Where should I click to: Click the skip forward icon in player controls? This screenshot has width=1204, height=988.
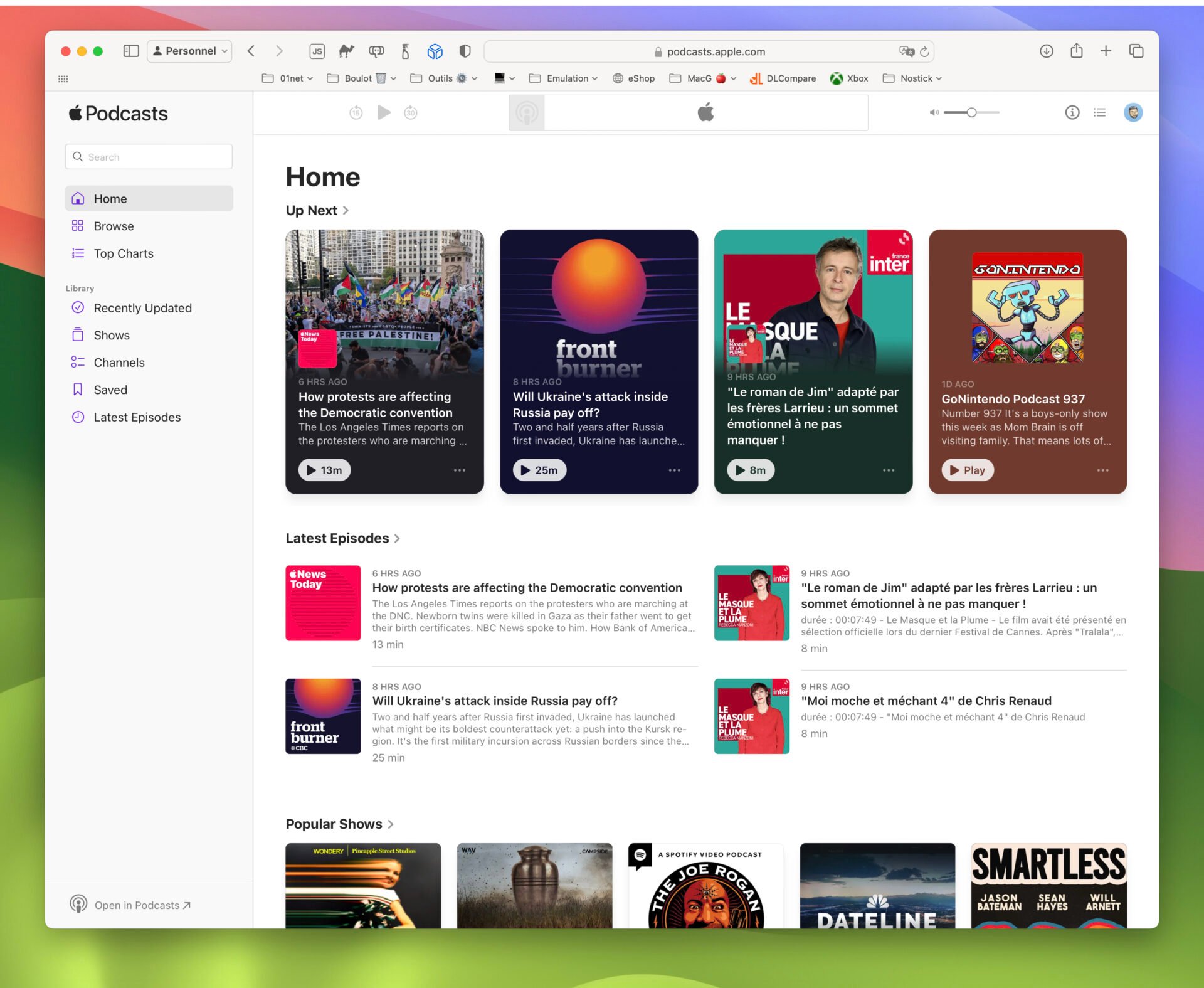(411, 112)
